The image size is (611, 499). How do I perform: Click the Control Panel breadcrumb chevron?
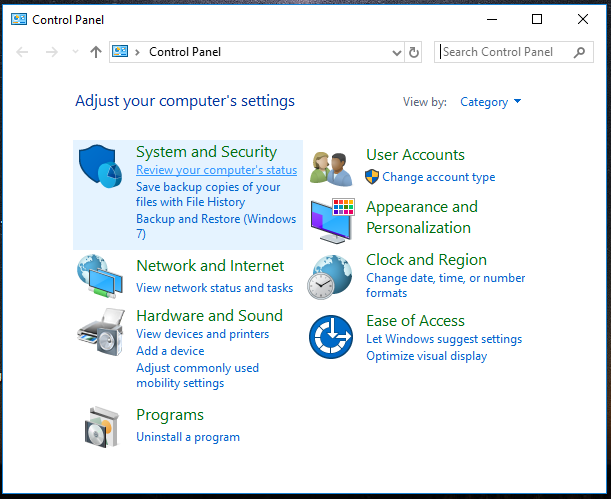coord(137,52)
